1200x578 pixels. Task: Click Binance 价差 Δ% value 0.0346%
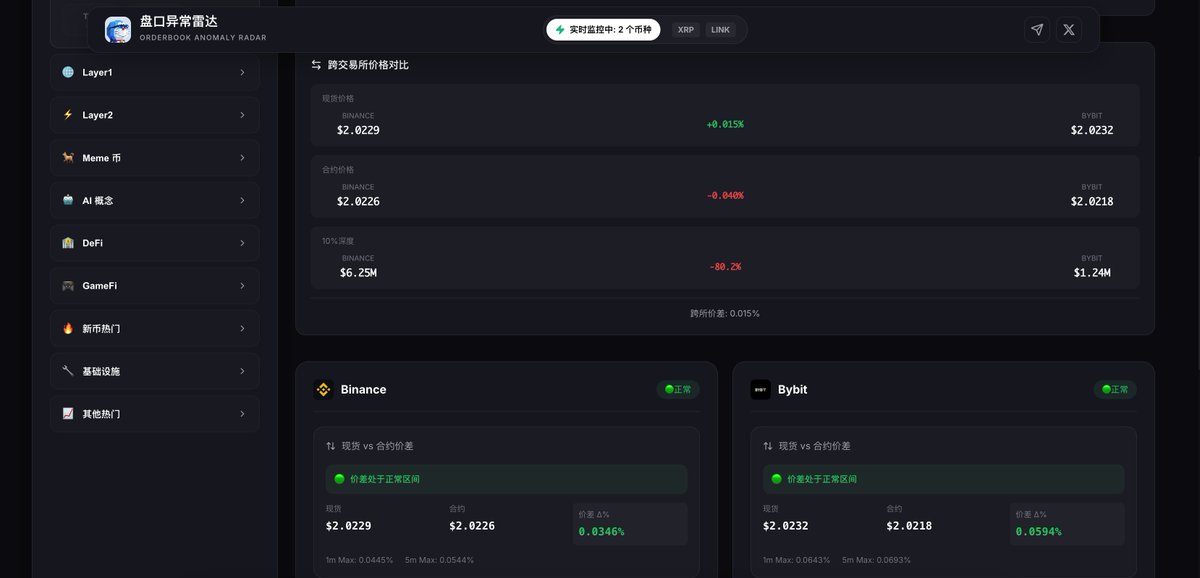click(602, 532)
